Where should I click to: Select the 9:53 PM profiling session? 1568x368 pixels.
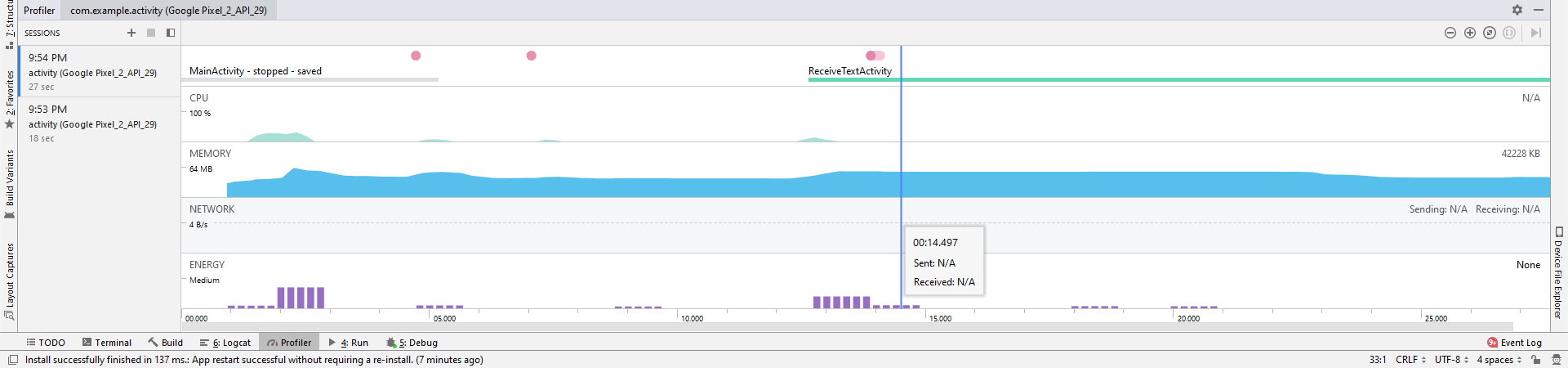point(92,123)
